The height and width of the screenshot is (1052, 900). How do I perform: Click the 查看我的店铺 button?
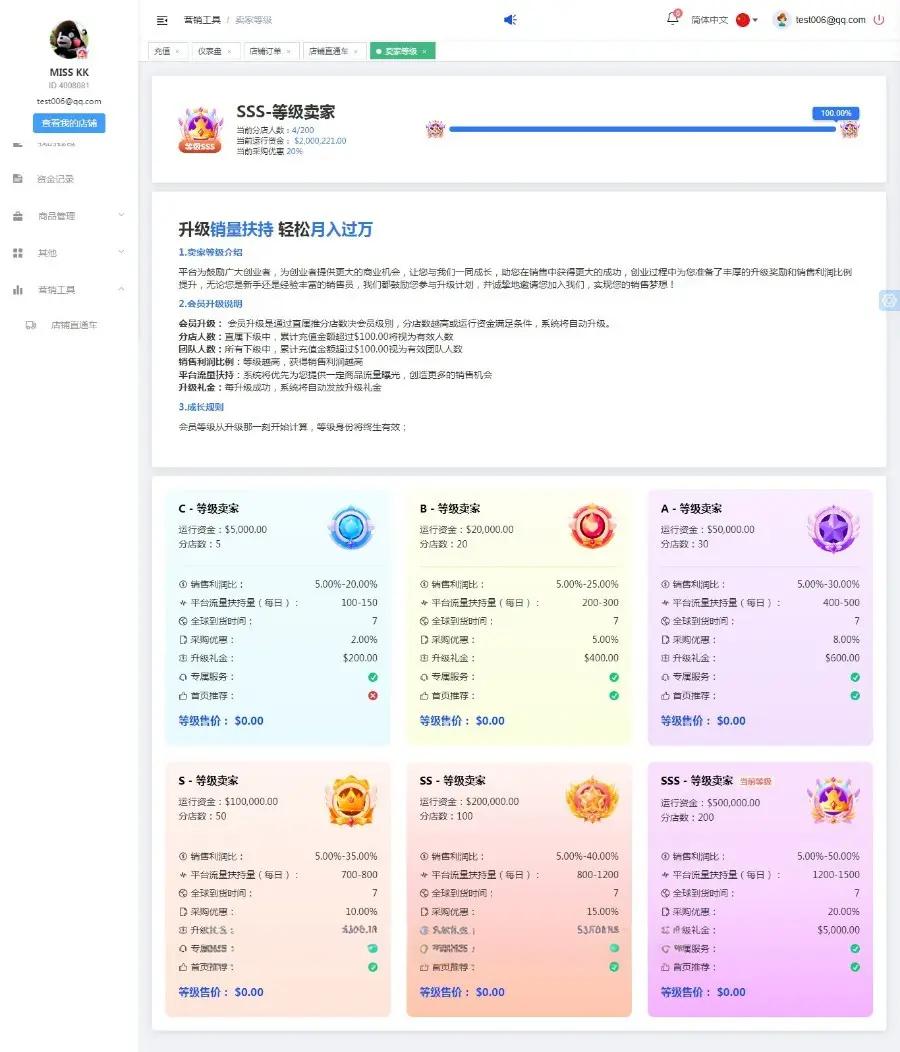tap(69, 123)
